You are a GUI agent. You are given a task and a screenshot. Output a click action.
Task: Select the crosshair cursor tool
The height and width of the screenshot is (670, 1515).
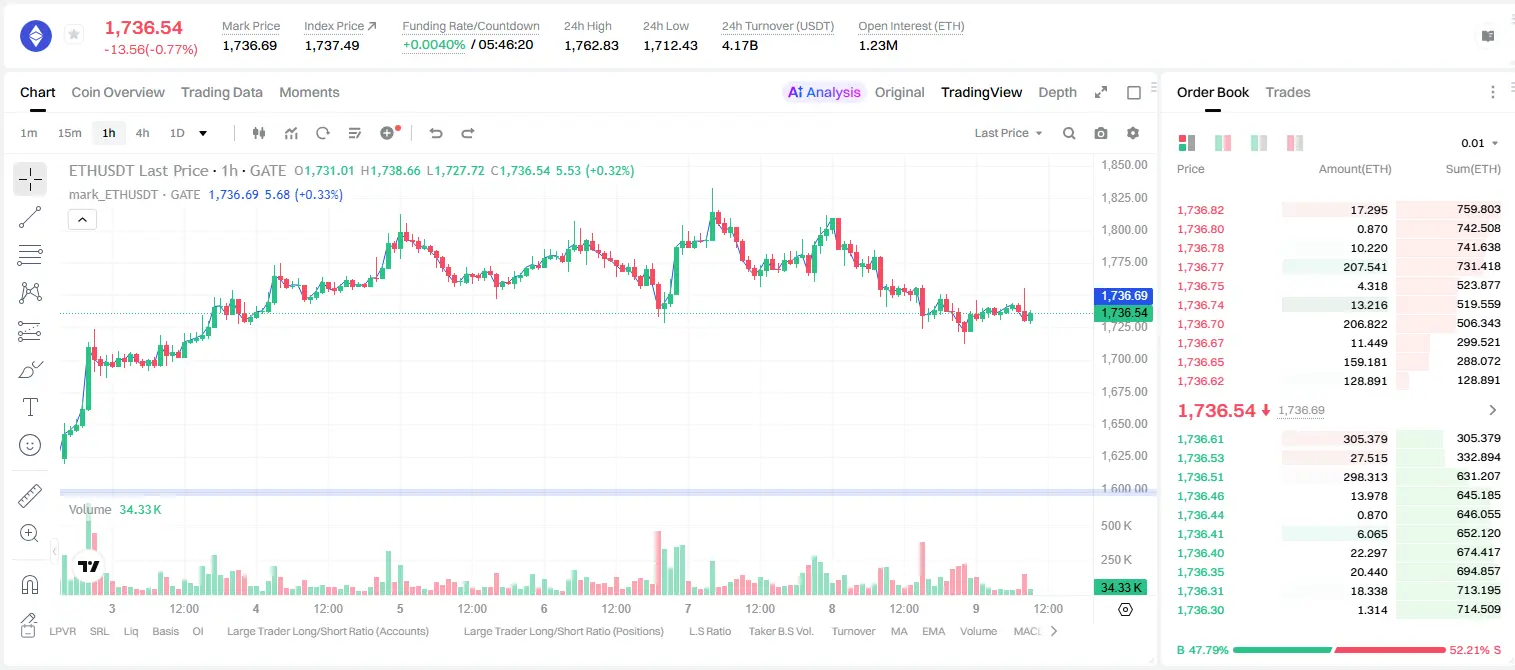[30, 179]
